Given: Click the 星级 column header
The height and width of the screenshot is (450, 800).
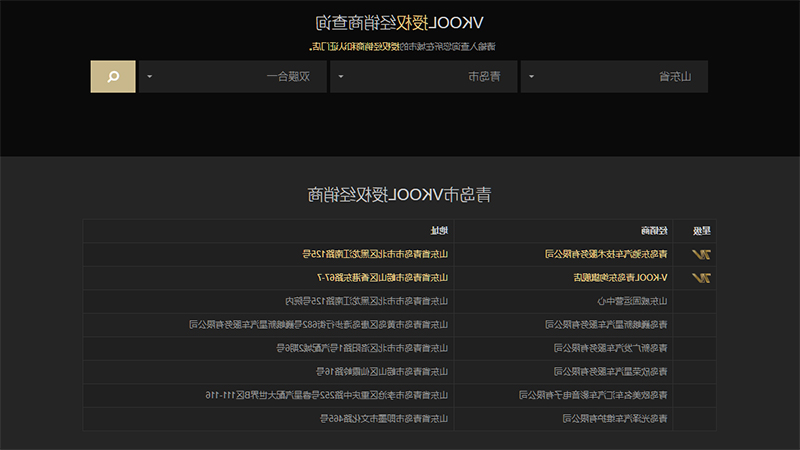Looking at the screenshot, I should (x=702, y=231).
